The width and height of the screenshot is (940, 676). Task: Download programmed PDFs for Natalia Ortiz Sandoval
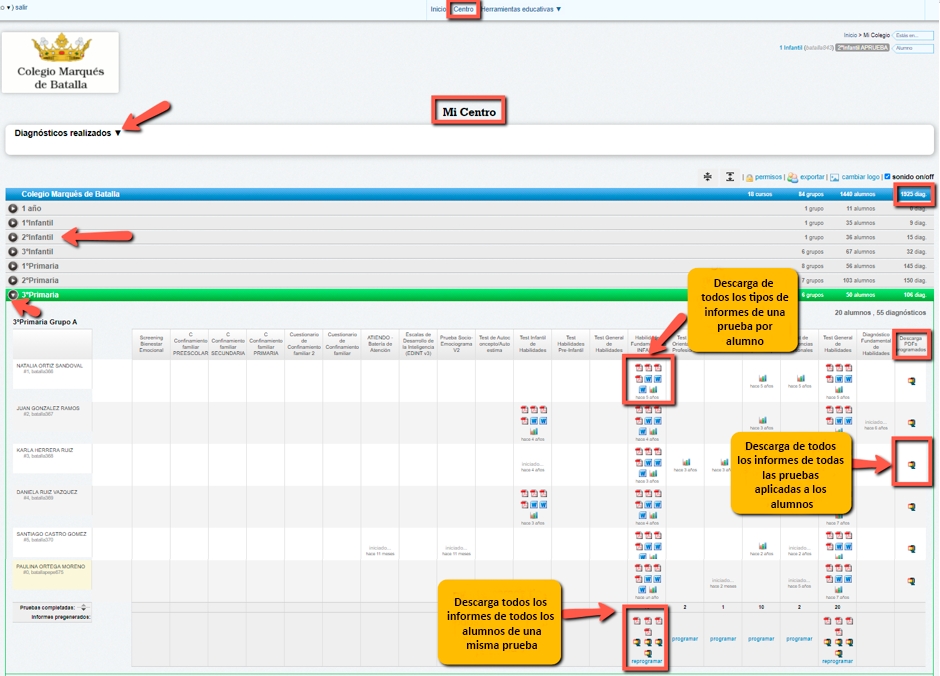coord(911,381)
